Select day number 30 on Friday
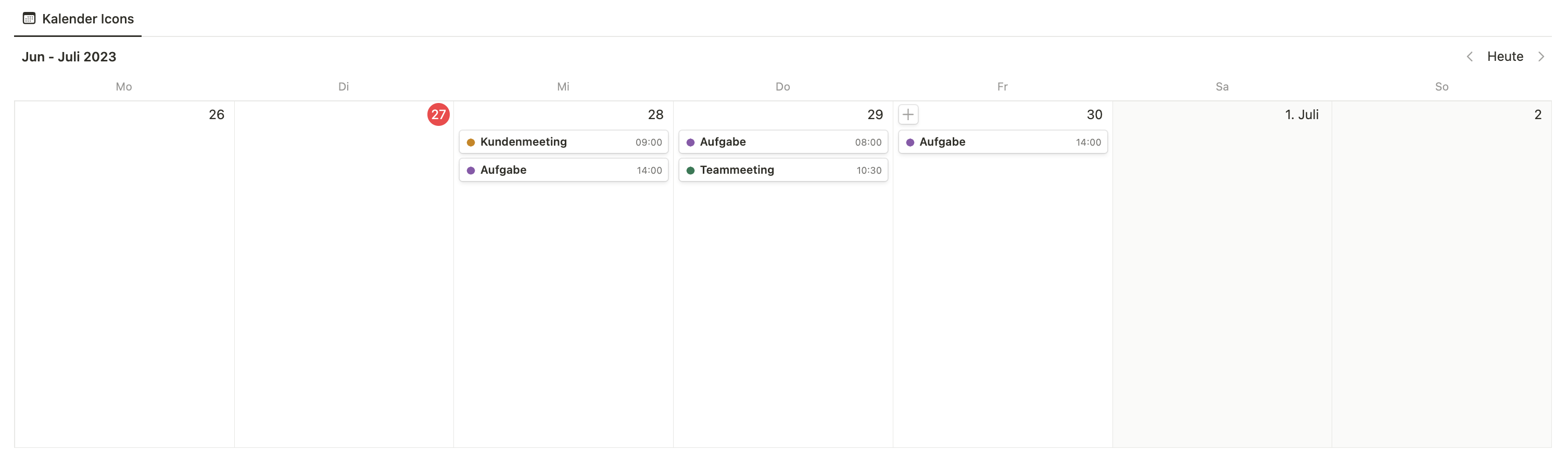This screenshot has width=1568, height=464. tap(1094, 114)
